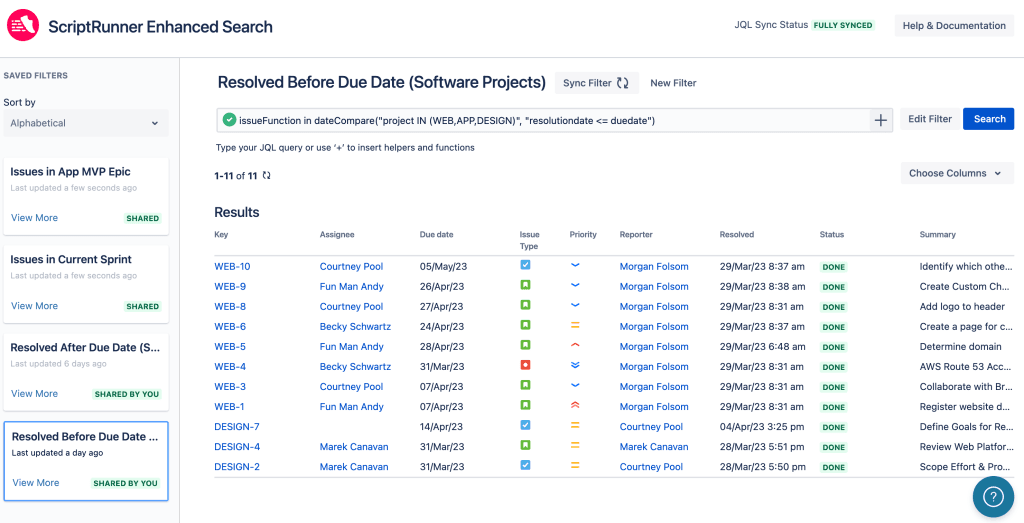Click the ScriptRunner logo icon
This screenshot has height=523, width=1024.
pos(23,26)
